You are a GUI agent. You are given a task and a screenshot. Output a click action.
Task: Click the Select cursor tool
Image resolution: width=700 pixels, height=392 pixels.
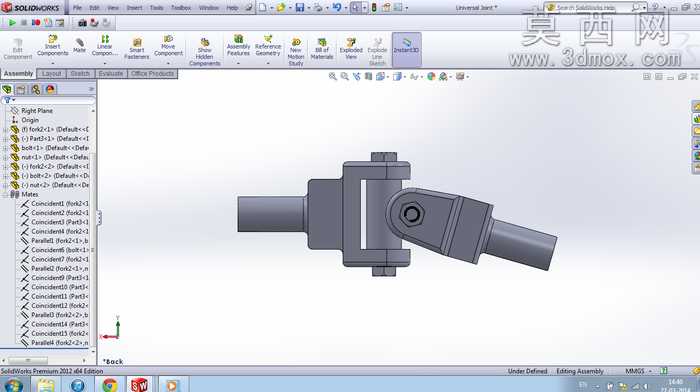coord(355,8)
